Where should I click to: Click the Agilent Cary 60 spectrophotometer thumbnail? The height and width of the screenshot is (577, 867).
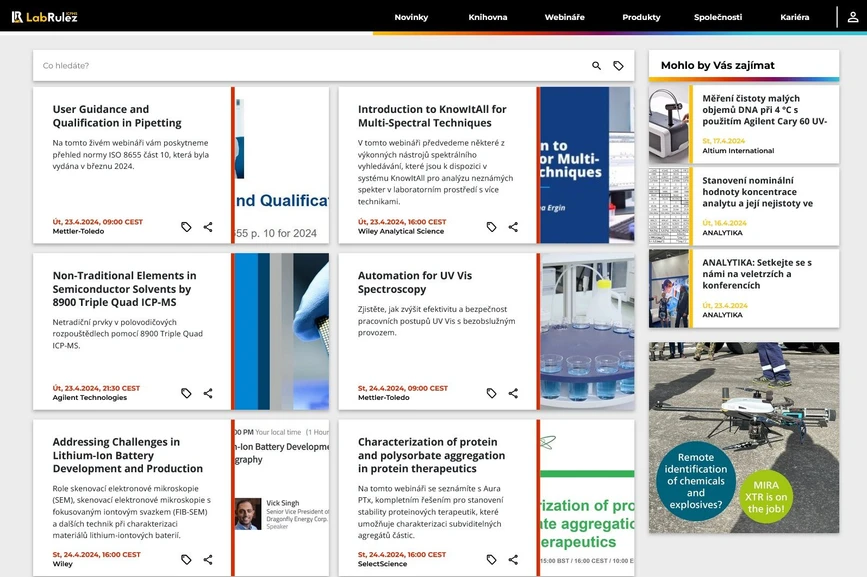click(669, 124)
